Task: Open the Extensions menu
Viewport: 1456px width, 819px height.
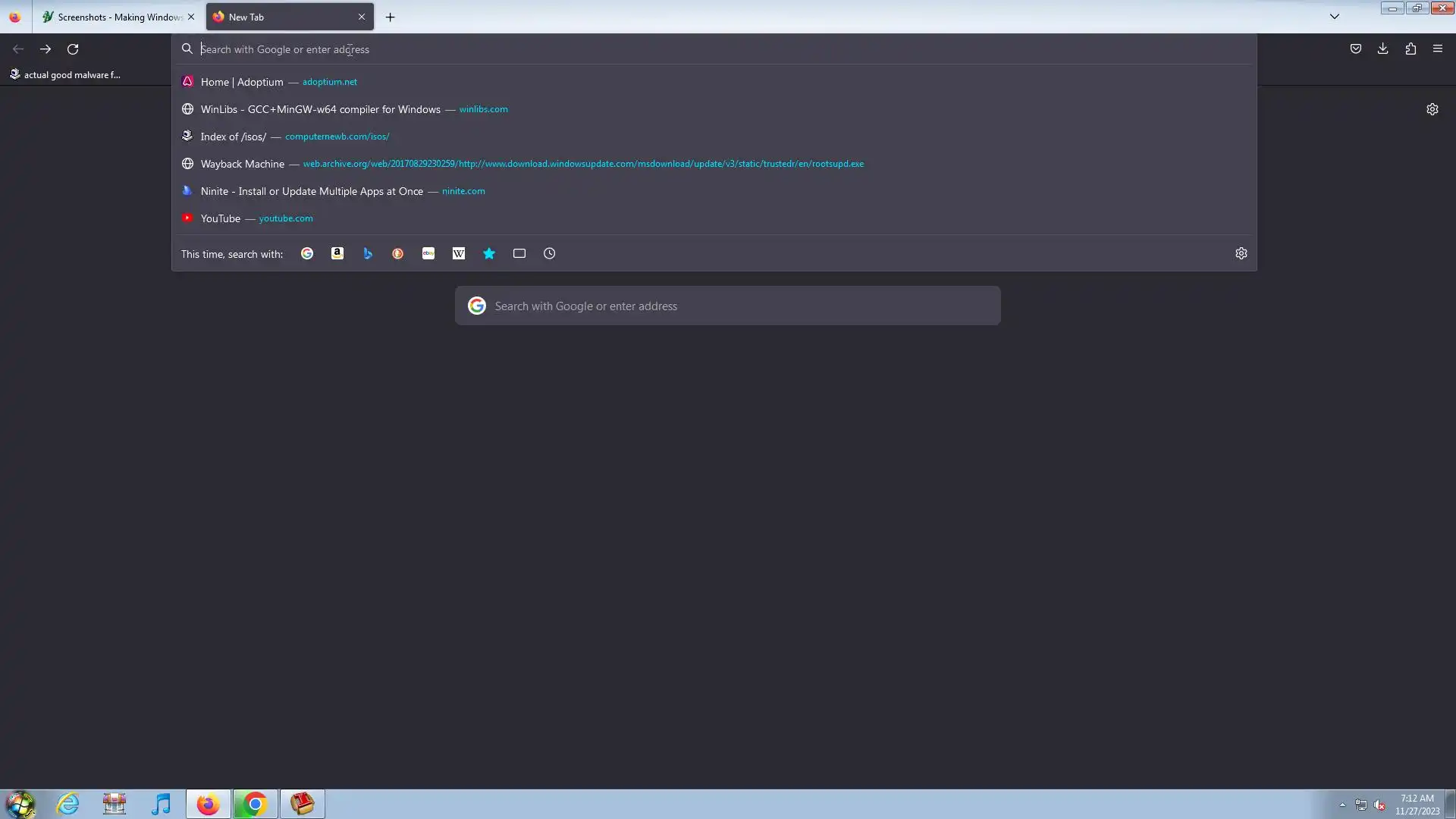Action: click(x=1410, y=49)
